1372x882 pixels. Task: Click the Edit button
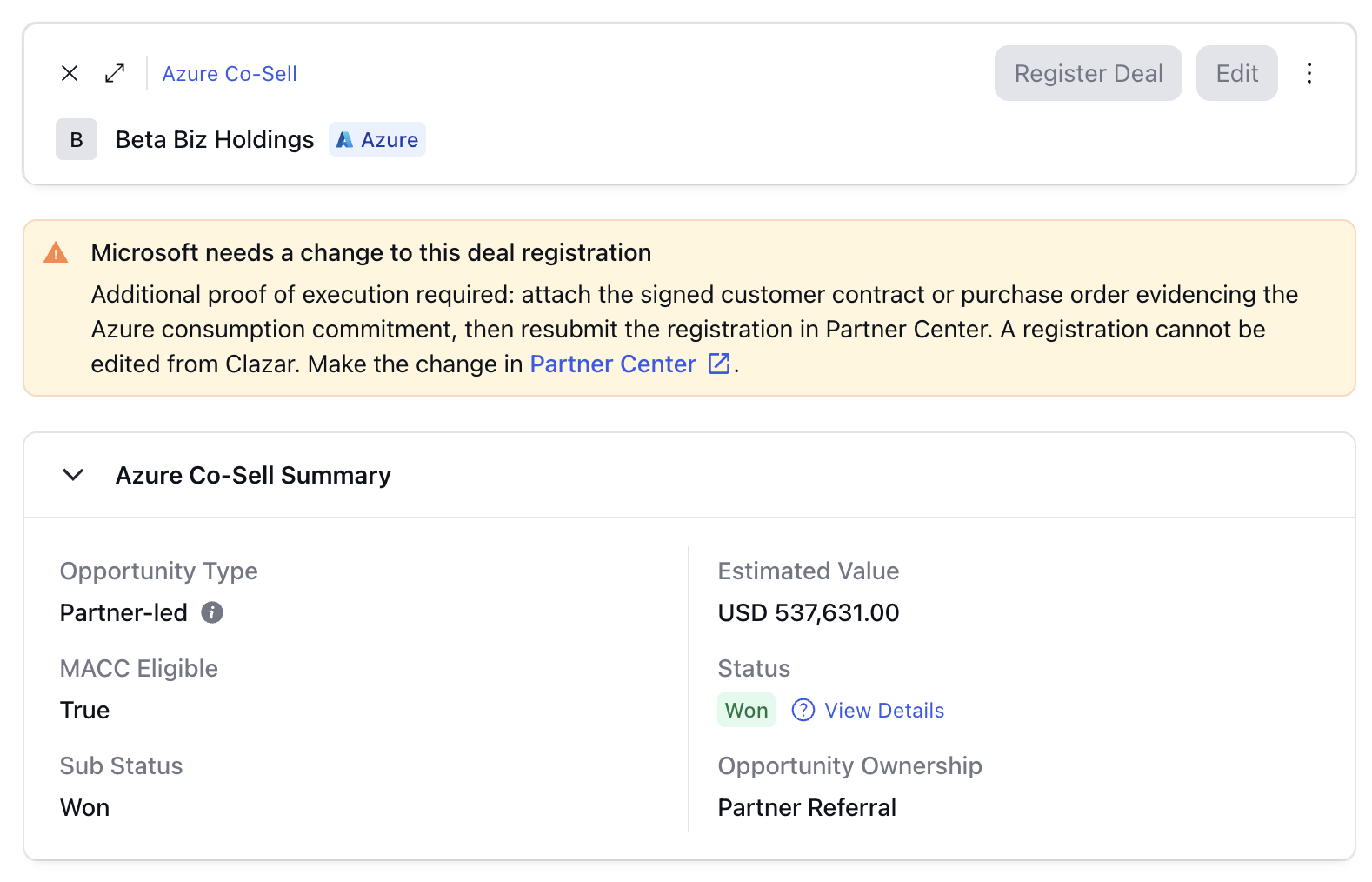point(1237,73)
